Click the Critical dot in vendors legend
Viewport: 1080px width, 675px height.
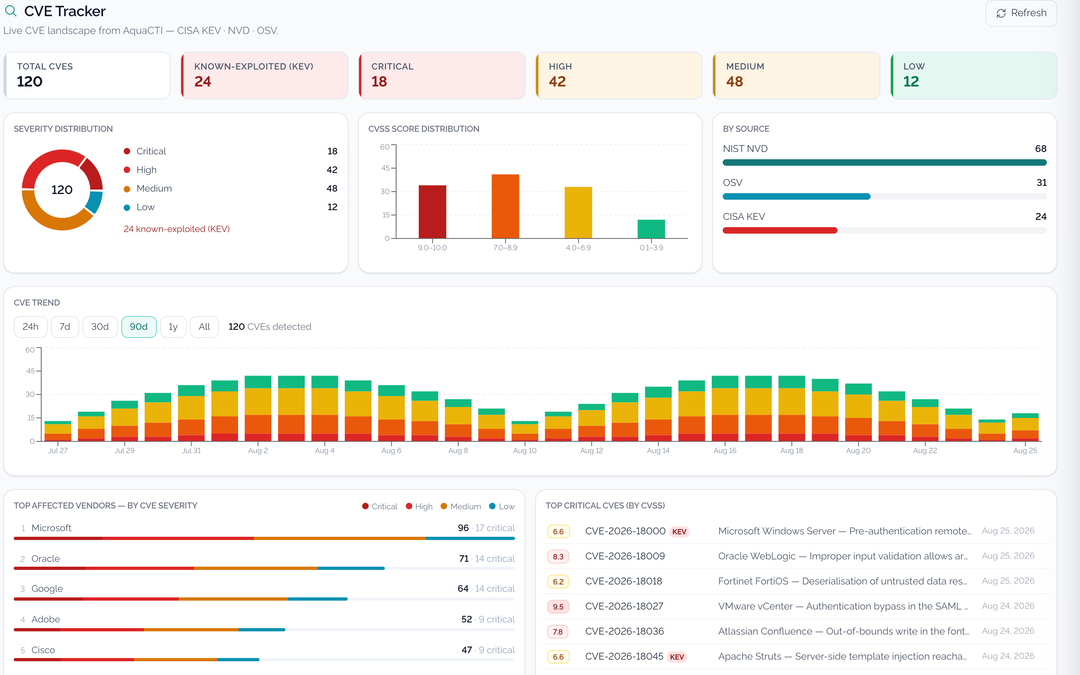pos(365,506)
